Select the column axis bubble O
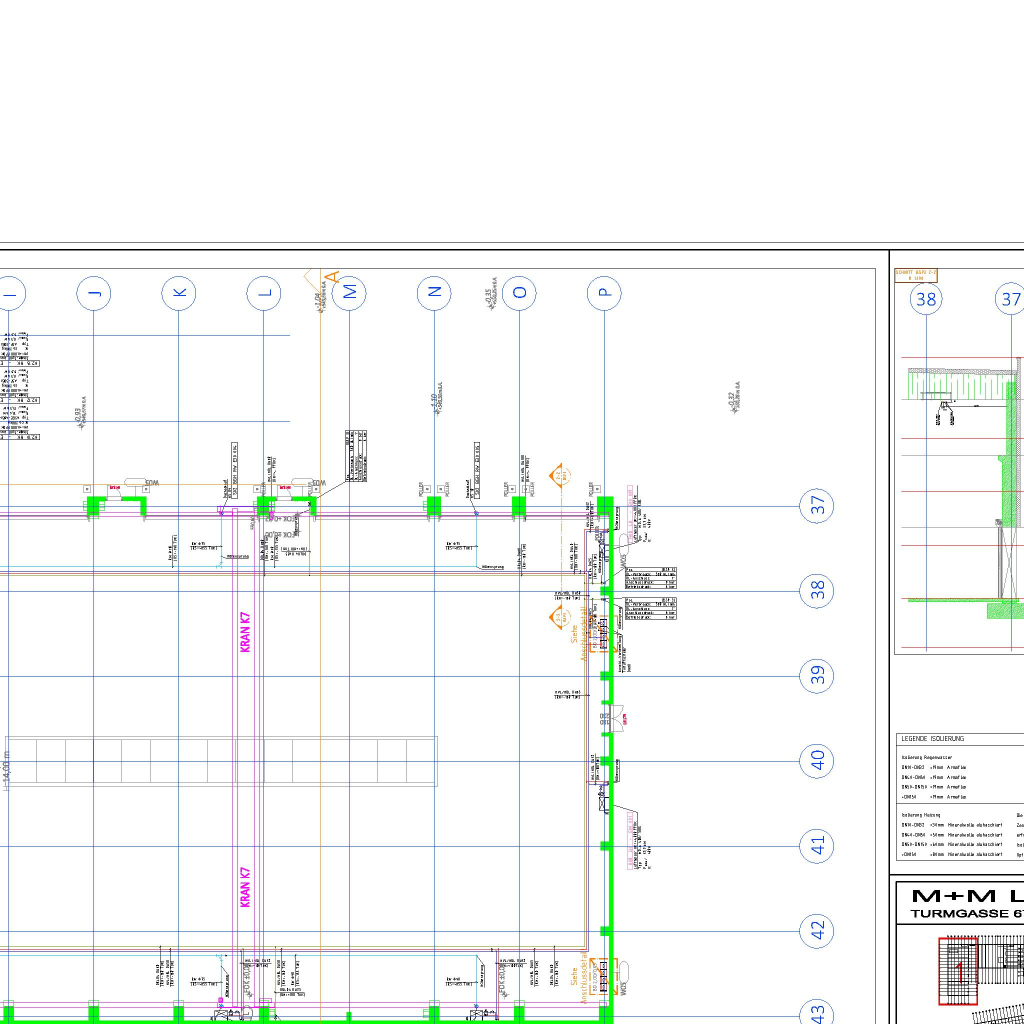Image resolution: width=1024 pixels, height=1024 pixels. click(519, 293)
